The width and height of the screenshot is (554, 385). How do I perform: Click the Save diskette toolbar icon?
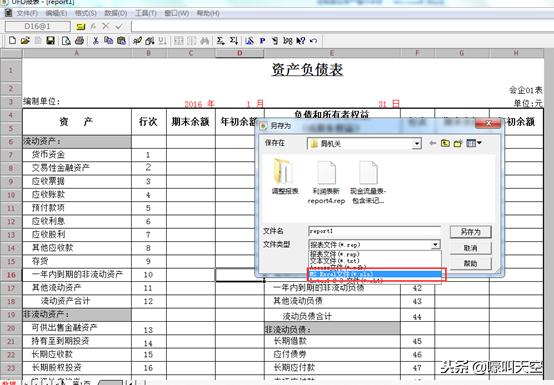pos(51,40)
